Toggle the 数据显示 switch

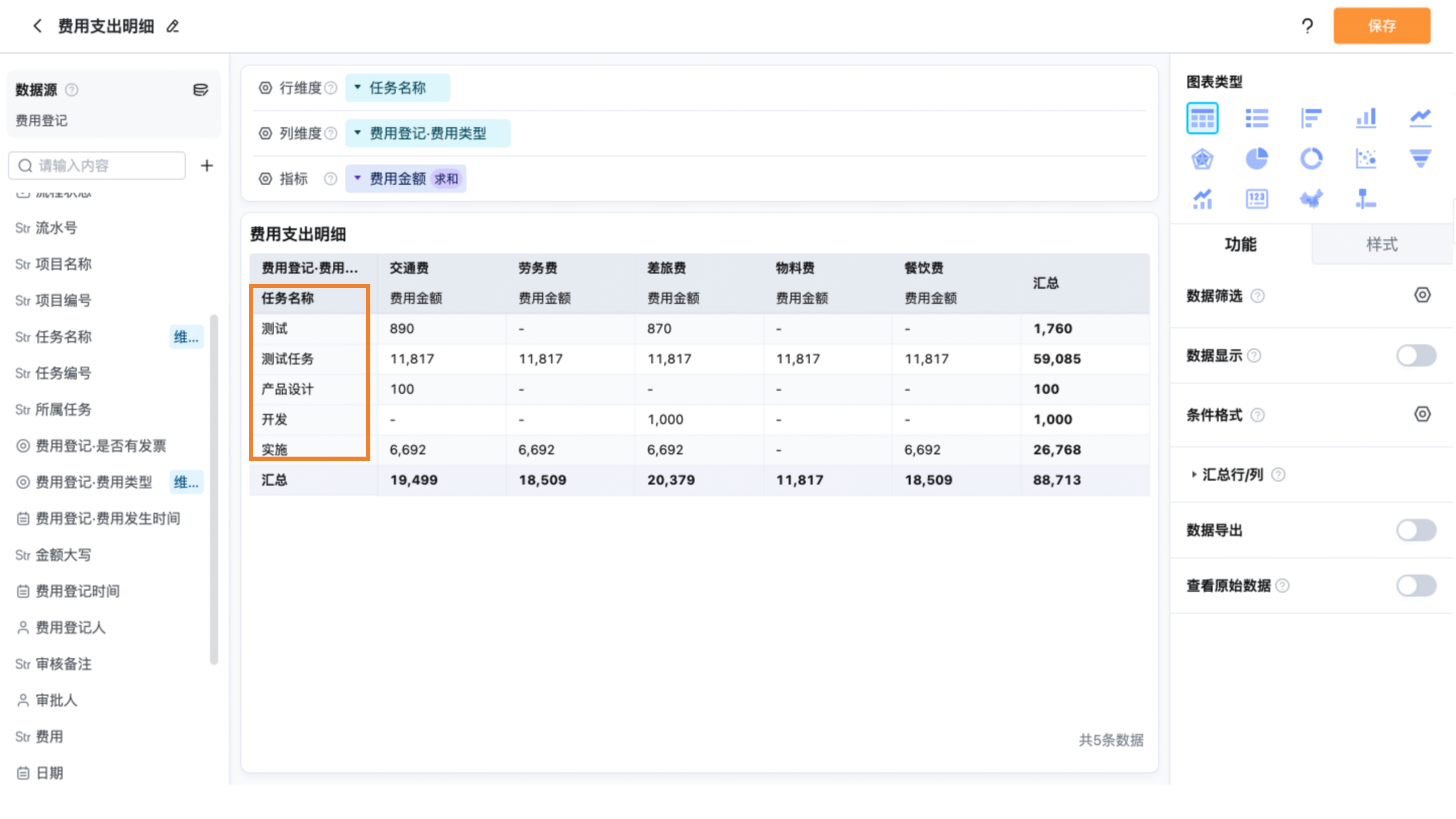[x=1416, y=355]
